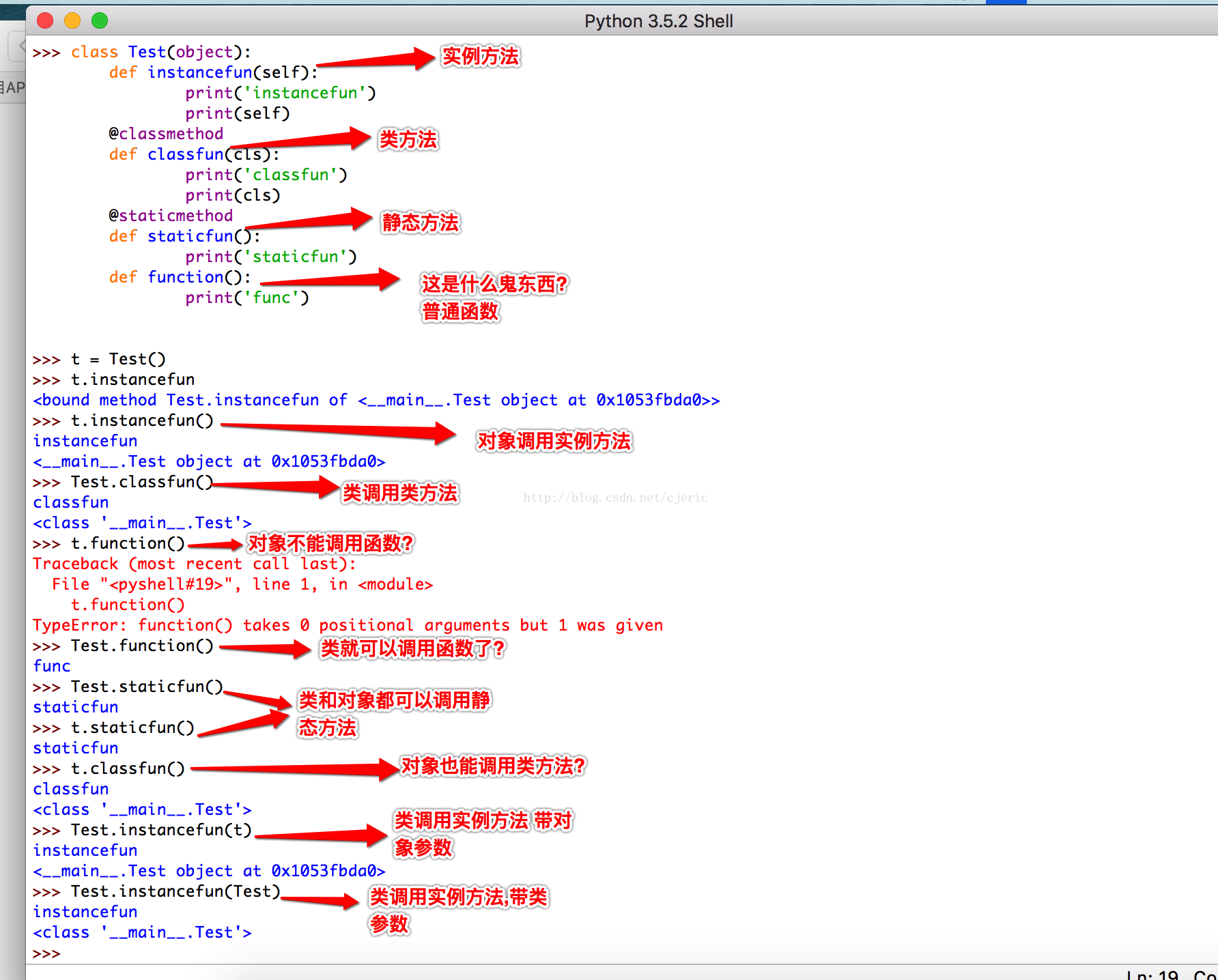Viewport: 1218px width, 980px height.
Task: Click the 'def classfun(cls):' definition
Action: [x=195, y=154]
